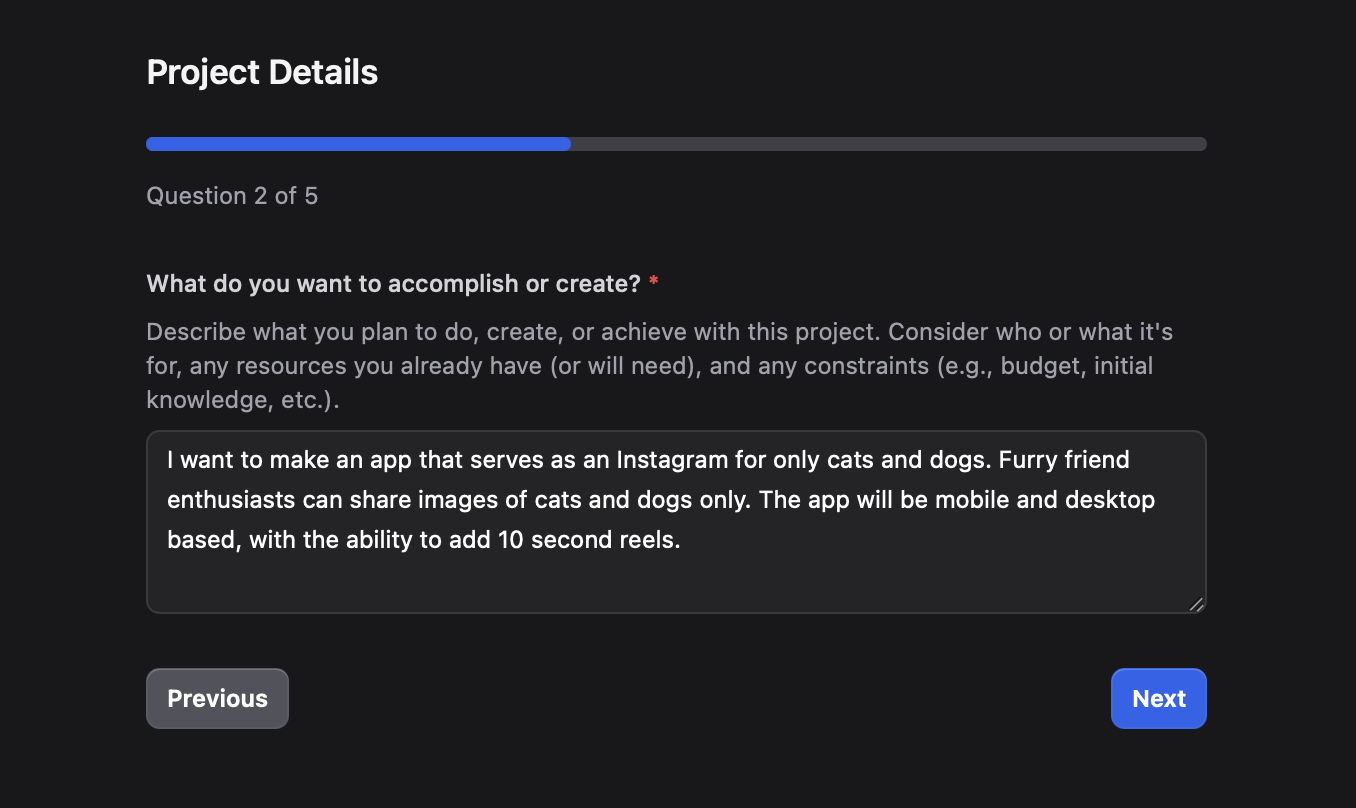Click the word 'enthusiasts' in the text area
This screenshot has width=1356, height=808.
click(224, 500)
